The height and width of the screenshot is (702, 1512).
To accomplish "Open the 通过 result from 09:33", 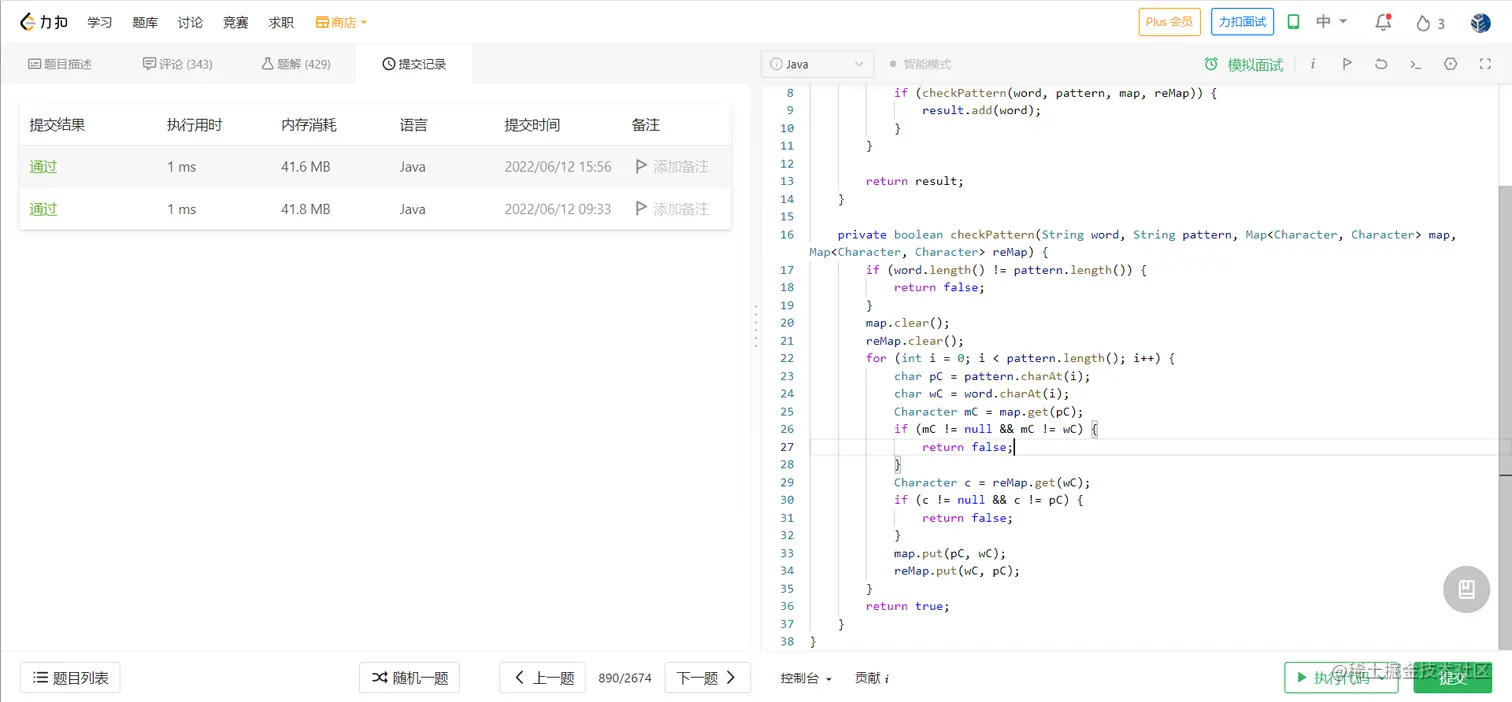I will (x=43, y=209).
